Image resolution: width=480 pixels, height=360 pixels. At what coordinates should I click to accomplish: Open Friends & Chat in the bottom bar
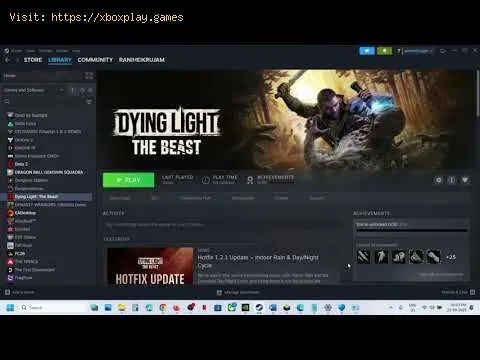[x=458, y=292]
